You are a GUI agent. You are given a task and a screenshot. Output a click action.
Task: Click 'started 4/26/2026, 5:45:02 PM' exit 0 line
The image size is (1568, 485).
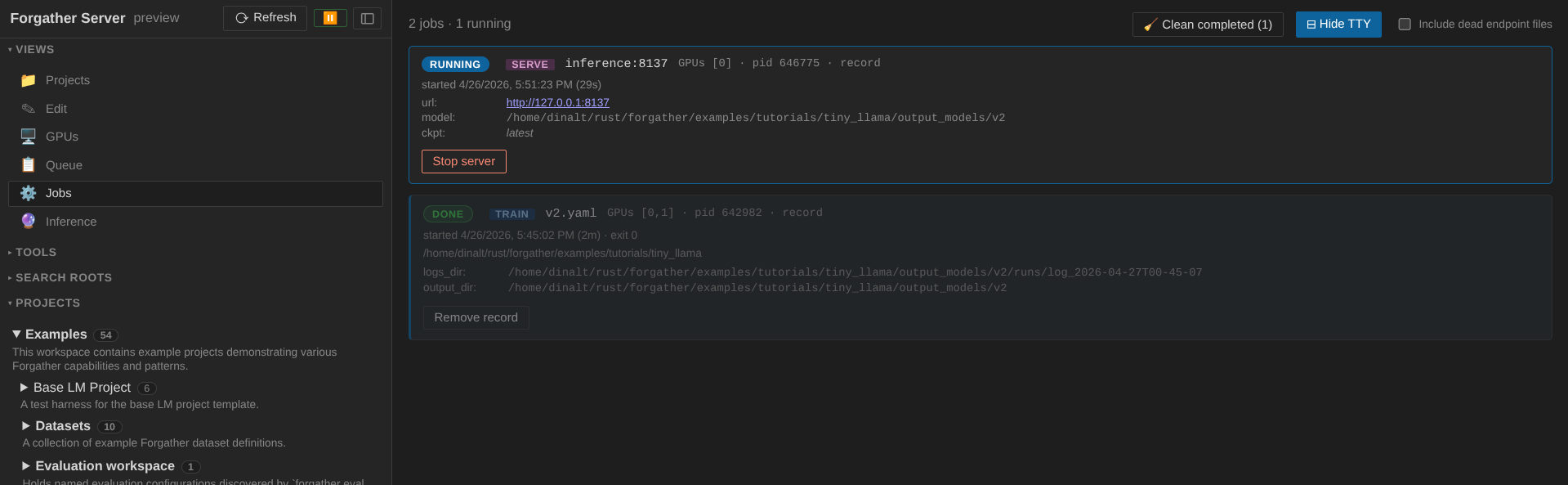(x=530, y=236)
